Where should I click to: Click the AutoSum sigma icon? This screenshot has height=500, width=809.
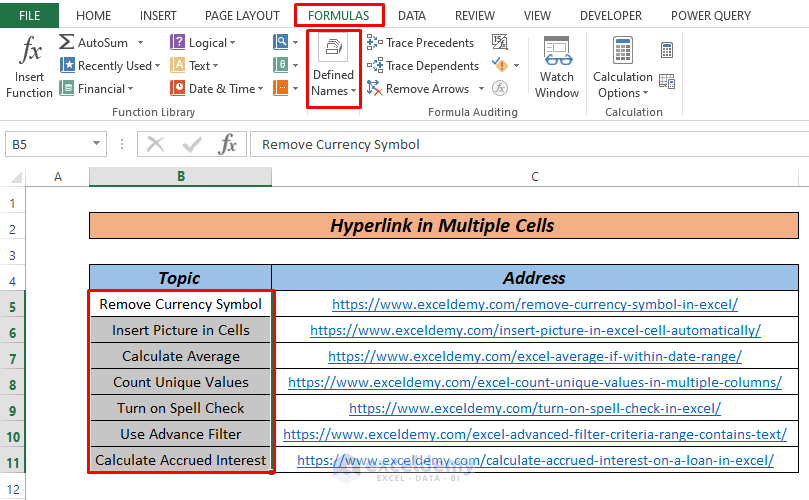point(67,42)
